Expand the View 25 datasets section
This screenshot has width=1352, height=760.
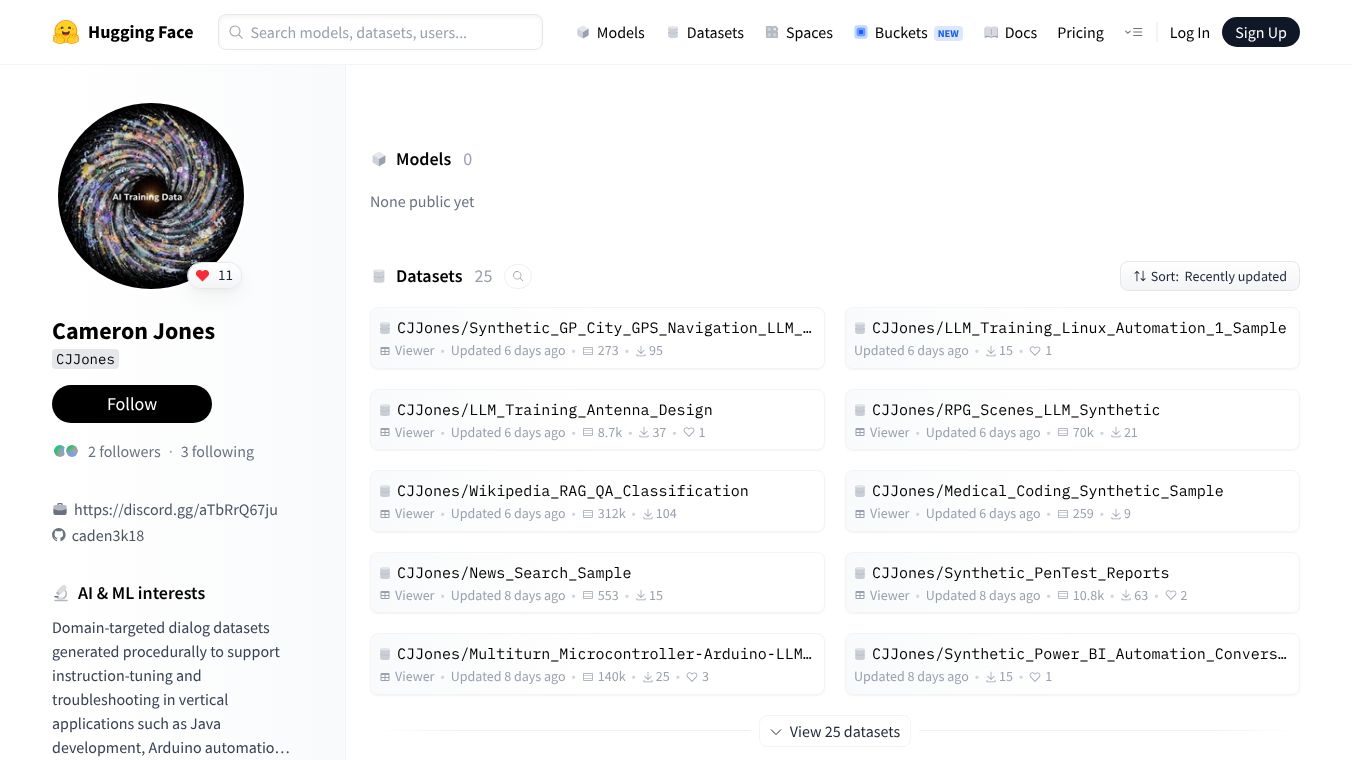click(x=834, y=731)
